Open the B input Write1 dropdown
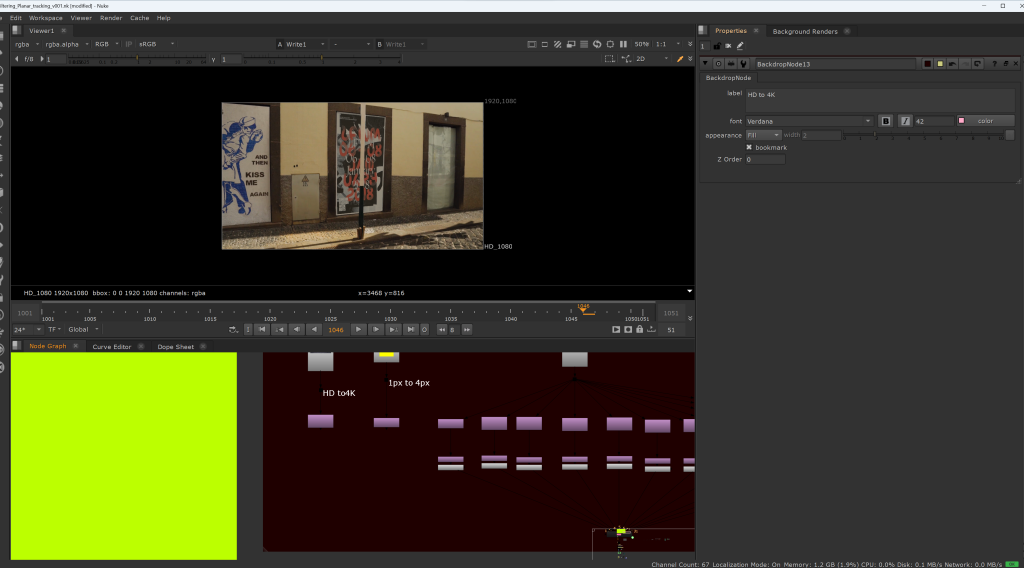 pyautogui.click(x=400, y=44)
